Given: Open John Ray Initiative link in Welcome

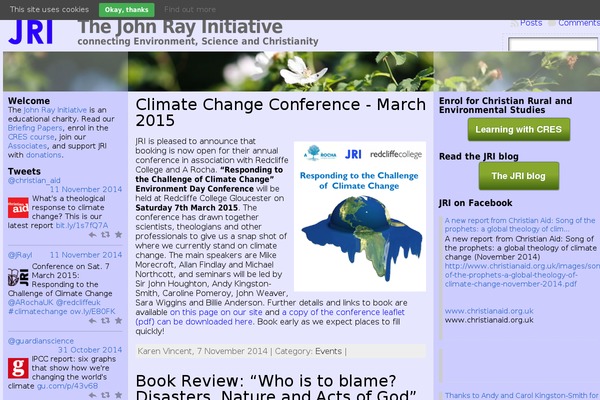Looking at the screenshot, I should (55, 110).
